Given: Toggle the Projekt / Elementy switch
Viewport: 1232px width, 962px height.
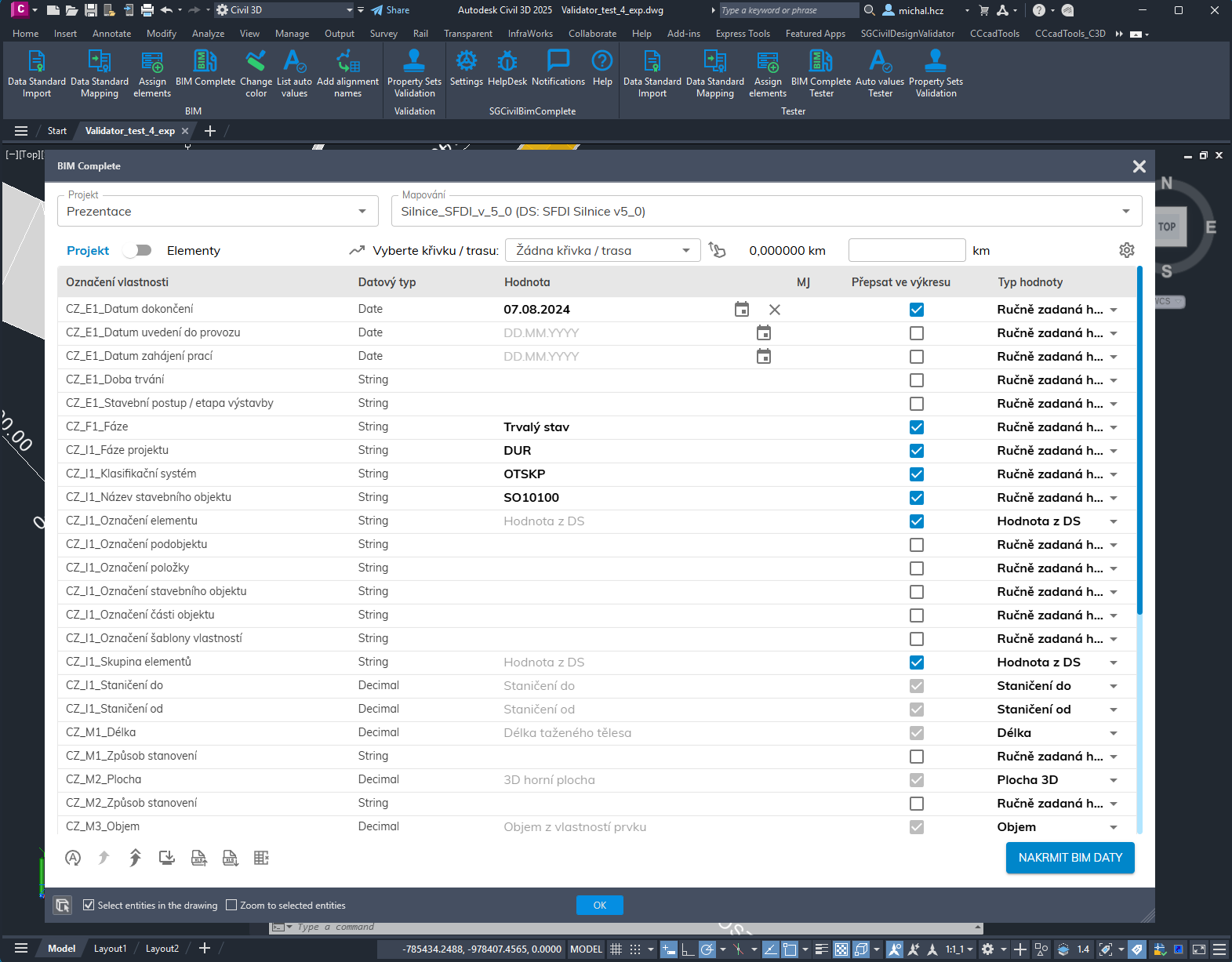Looking at the screenshot, I should click(138, 250).
